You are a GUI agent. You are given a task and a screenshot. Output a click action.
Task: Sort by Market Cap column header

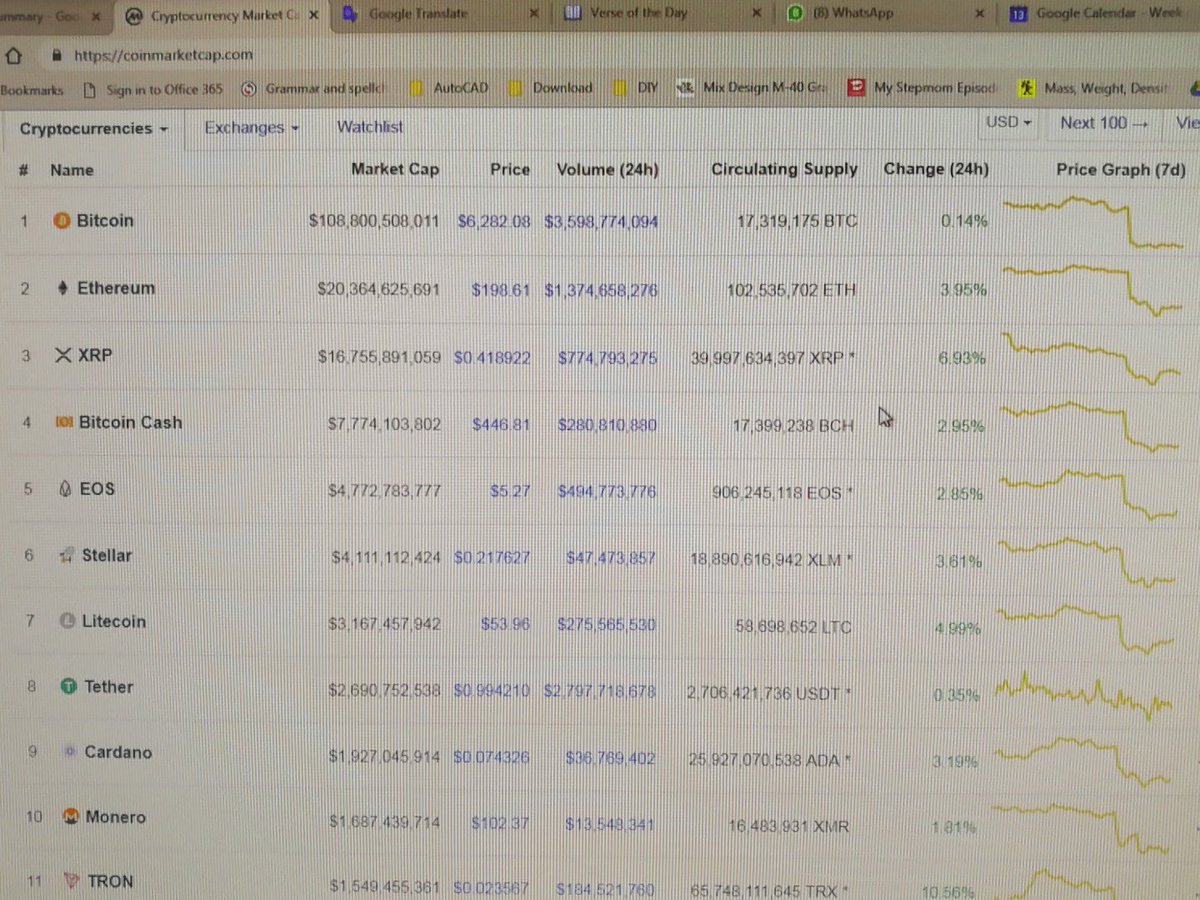coord(395,170)
